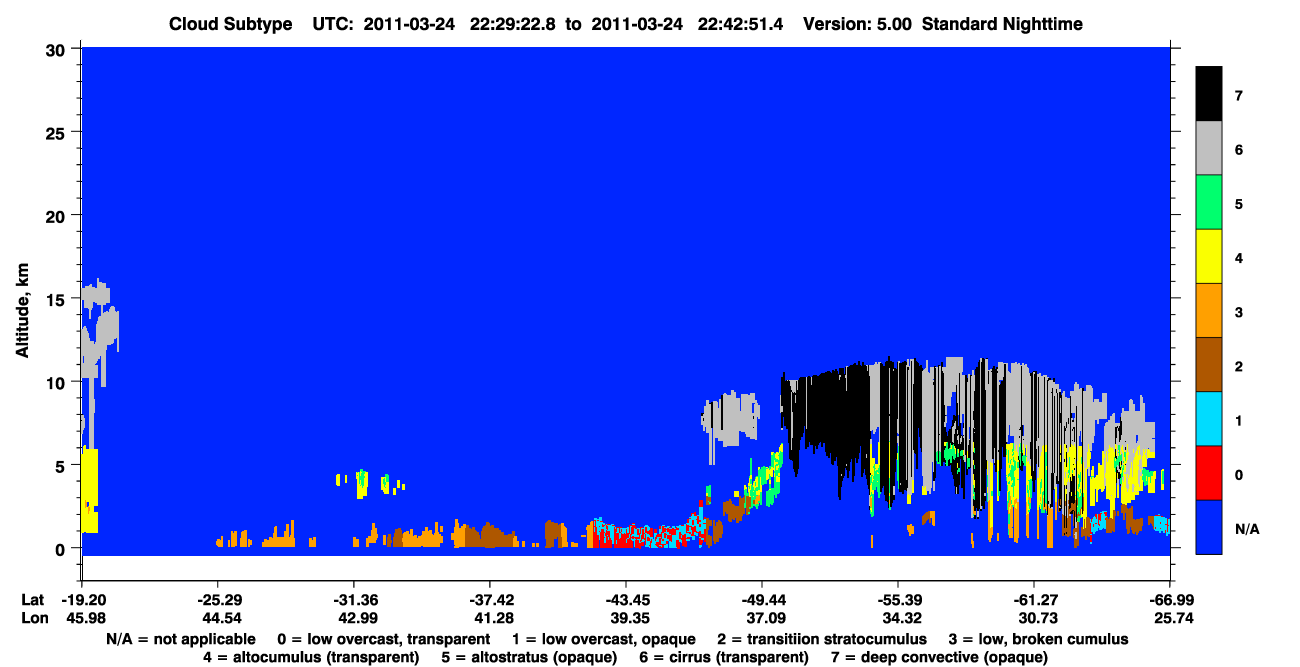Click the 'Lat' row label
The height and width of the screenshot is (667, 1300).
pyautogui.click(x=33, y=600)
